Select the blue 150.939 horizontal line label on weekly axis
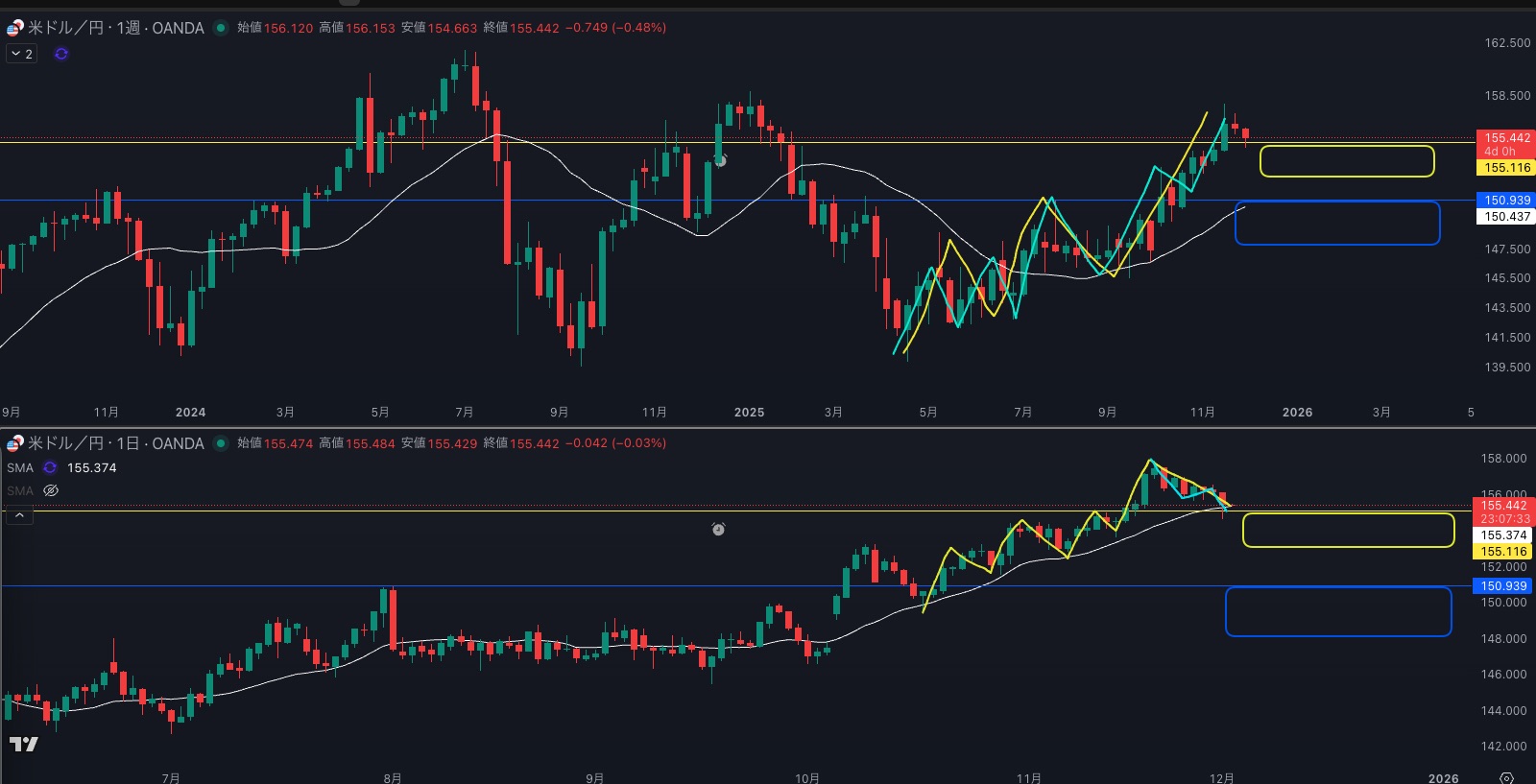This screenshot has width=1536, height=784. [1505, 201]
